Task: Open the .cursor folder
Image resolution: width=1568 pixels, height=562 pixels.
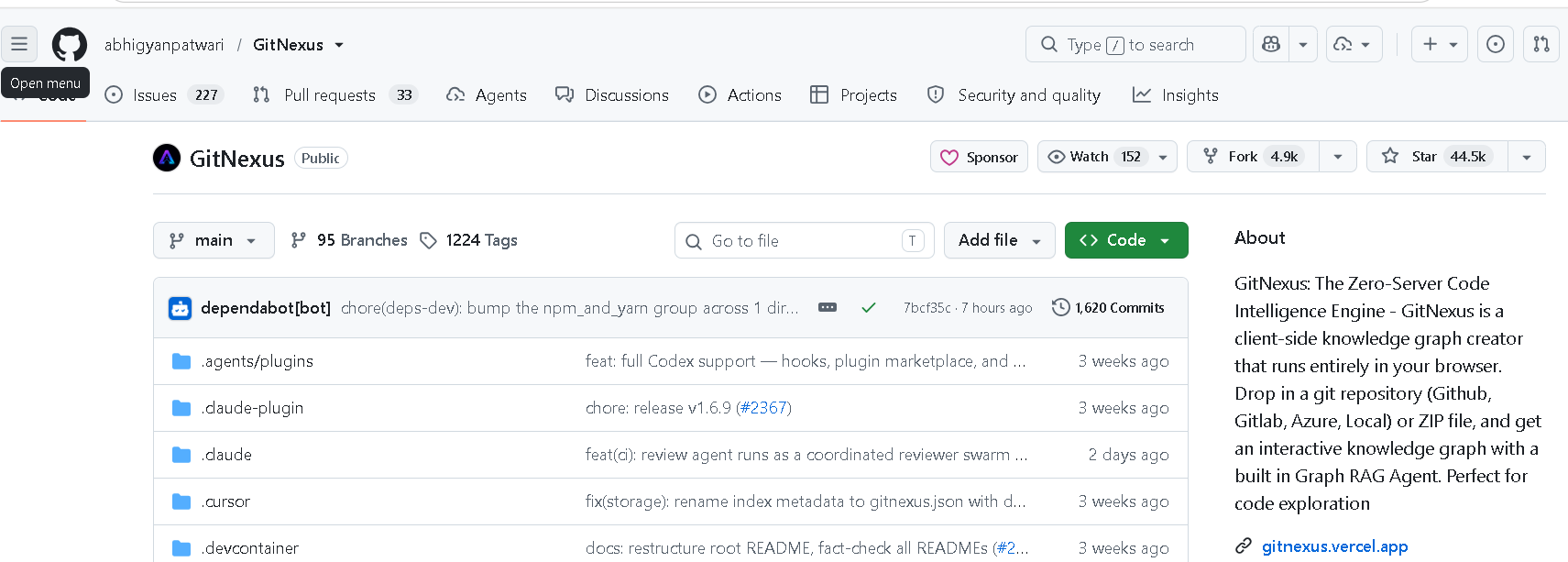Action: click(225, 501)
